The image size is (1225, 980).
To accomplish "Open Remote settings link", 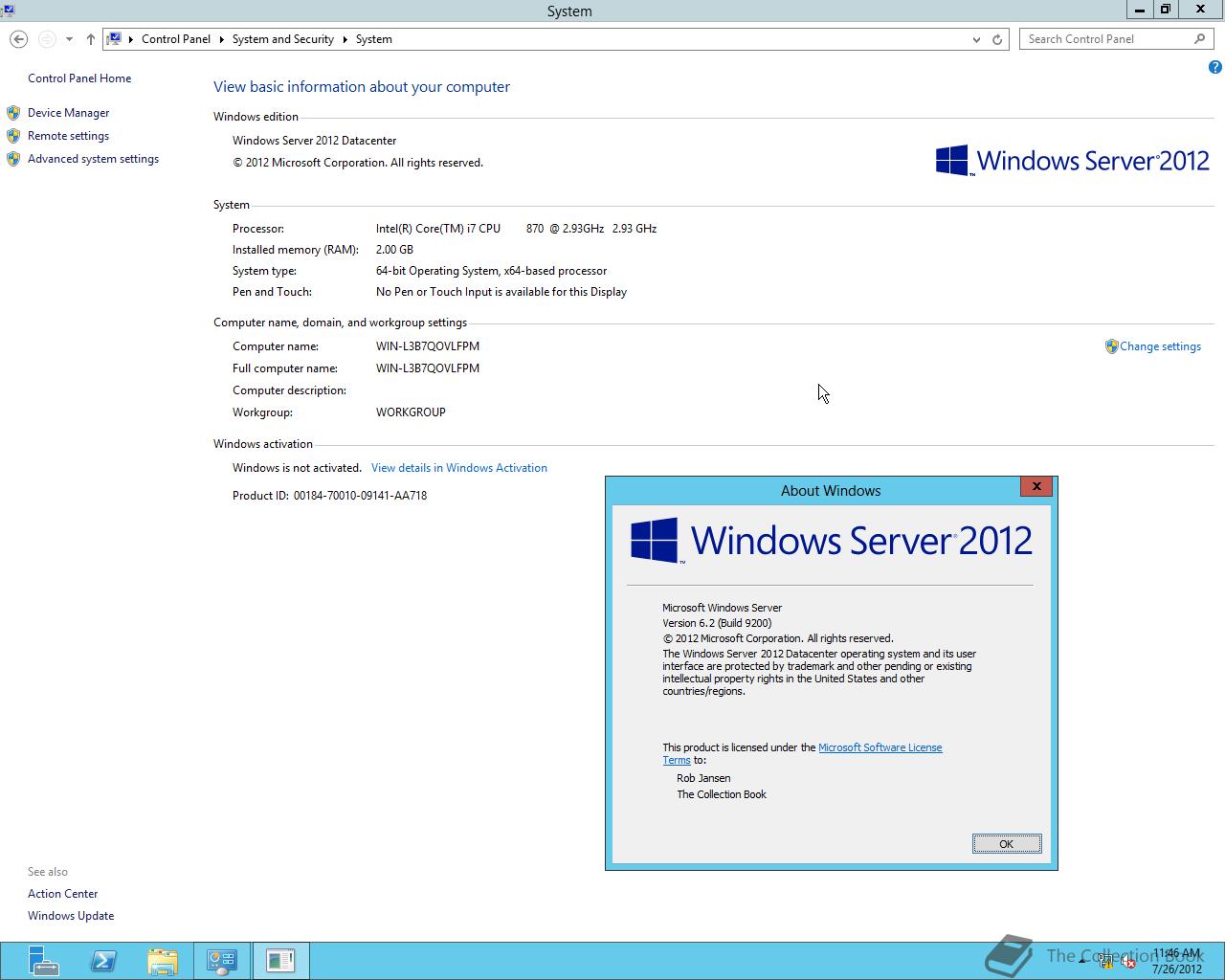I will [x=68, y=136].
